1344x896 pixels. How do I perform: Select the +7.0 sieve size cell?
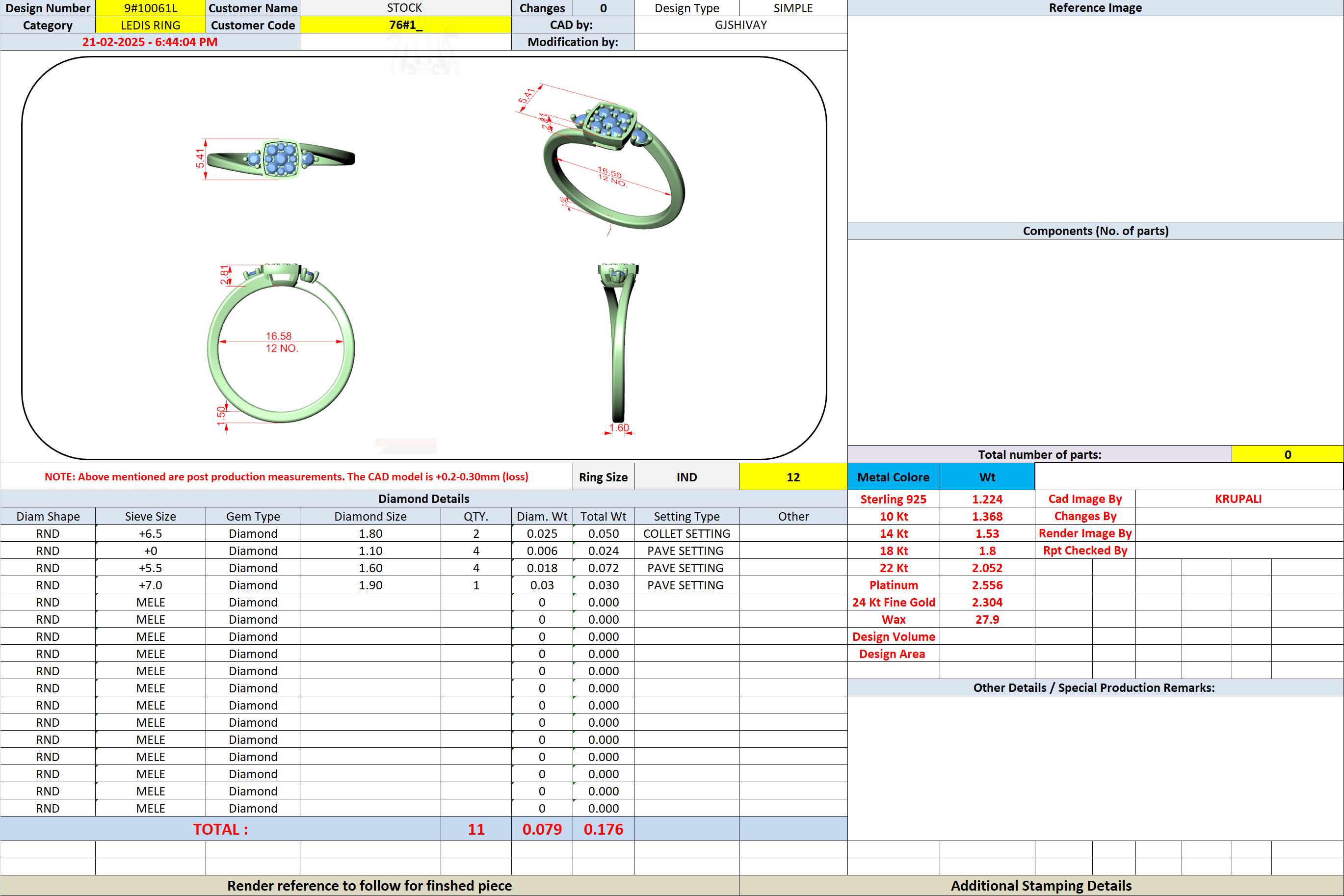pyautogui.click(x=150, y=585)
